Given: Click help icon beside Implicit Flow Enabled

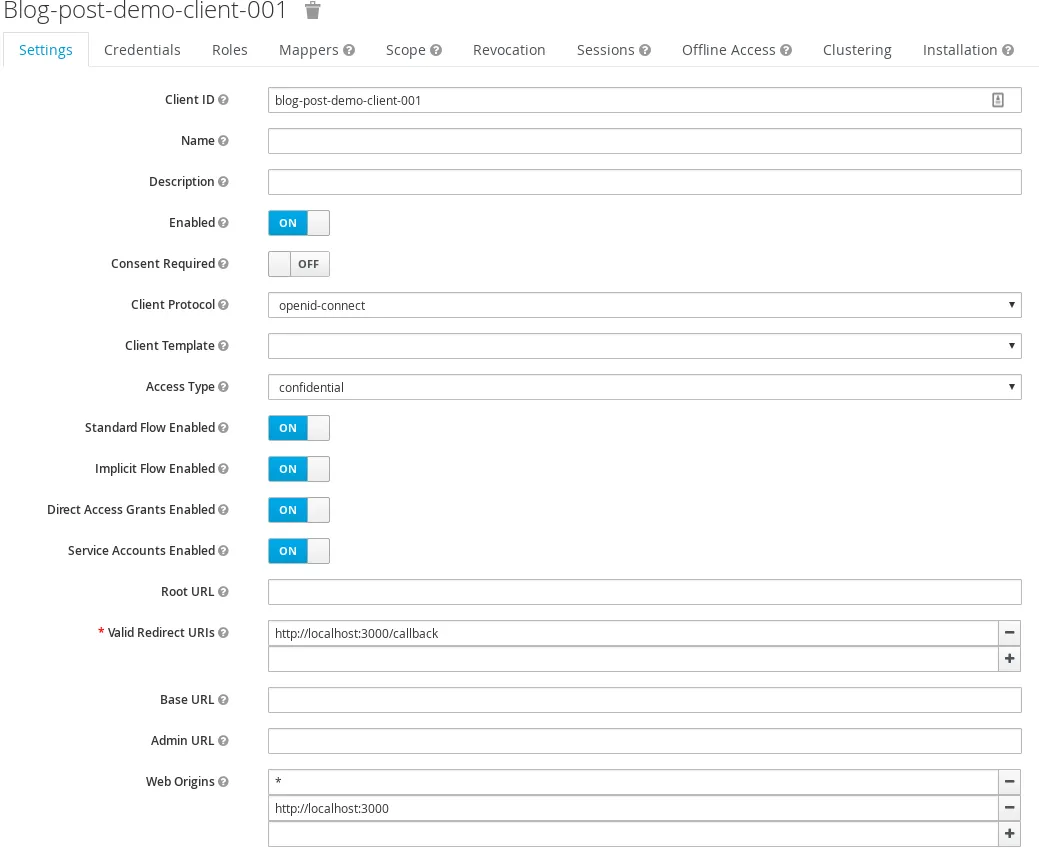Looking at the screenshot, I should pos(223,469).
